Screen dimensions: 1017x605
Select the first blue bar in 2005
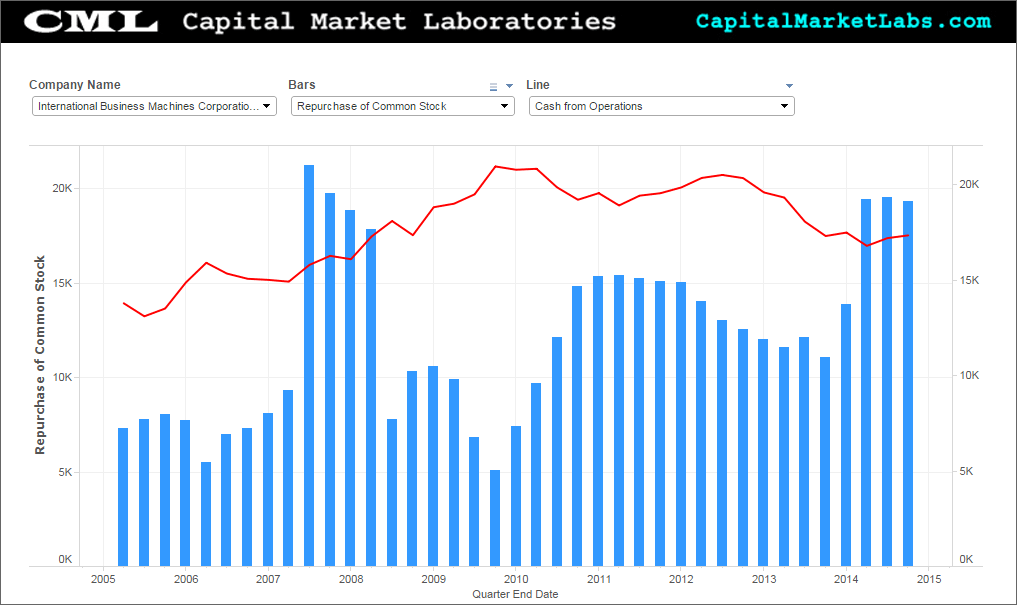click(123, 496)
